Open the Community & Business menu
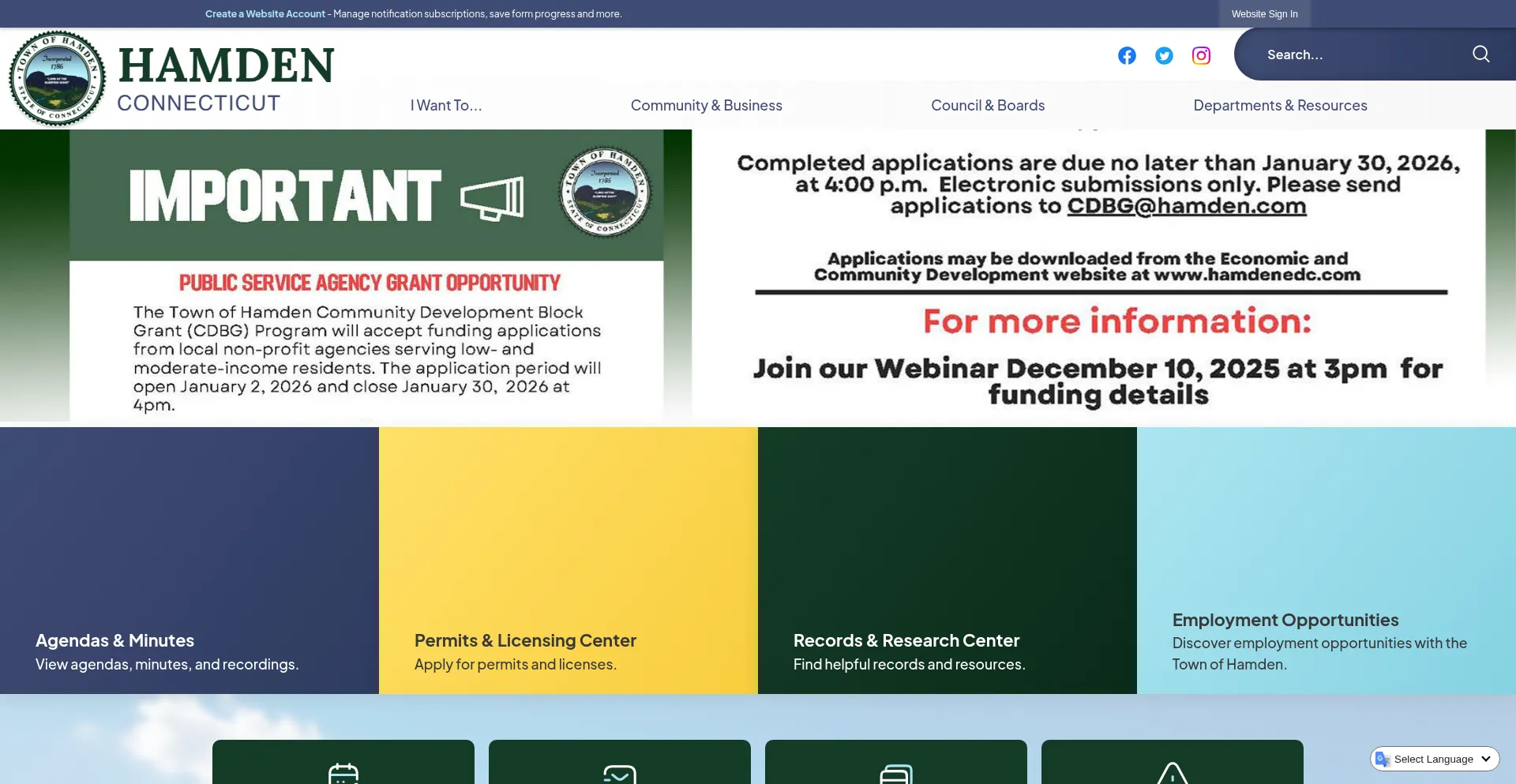 (707, 105)
